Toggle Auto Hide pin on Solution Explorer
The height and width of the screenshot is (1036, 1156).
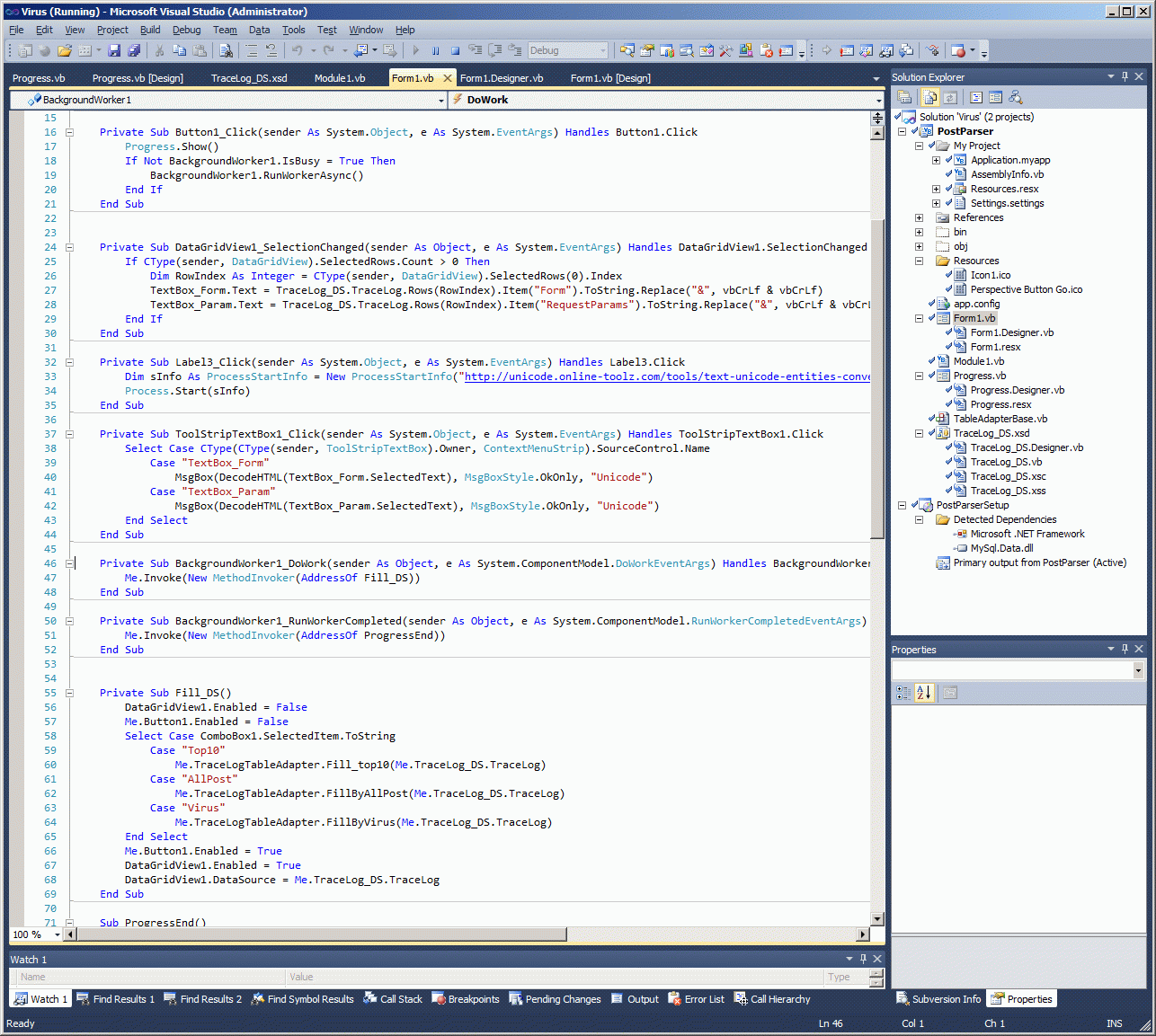[1125, 77]
